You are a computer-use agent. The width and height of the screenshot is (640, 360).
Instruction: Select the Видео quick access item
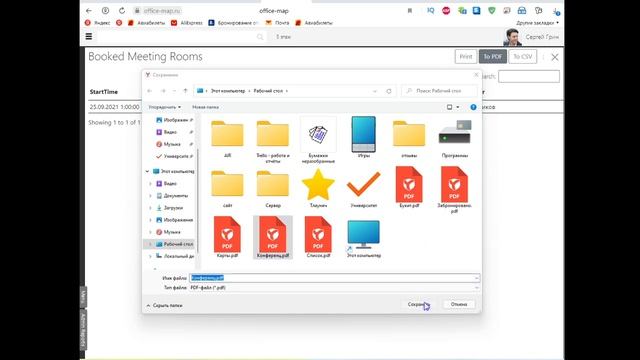click(x=169, y=132)
